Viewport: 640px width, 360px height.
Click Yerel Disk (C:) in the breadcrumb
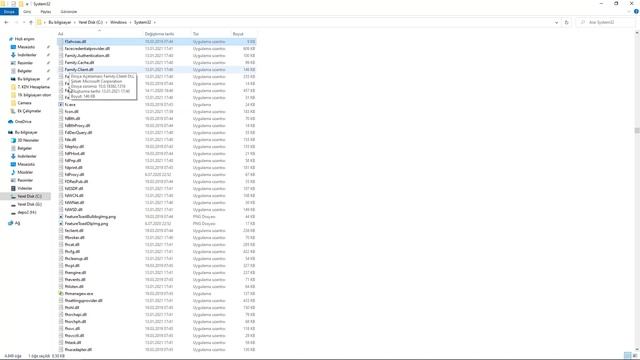[91, 22]
